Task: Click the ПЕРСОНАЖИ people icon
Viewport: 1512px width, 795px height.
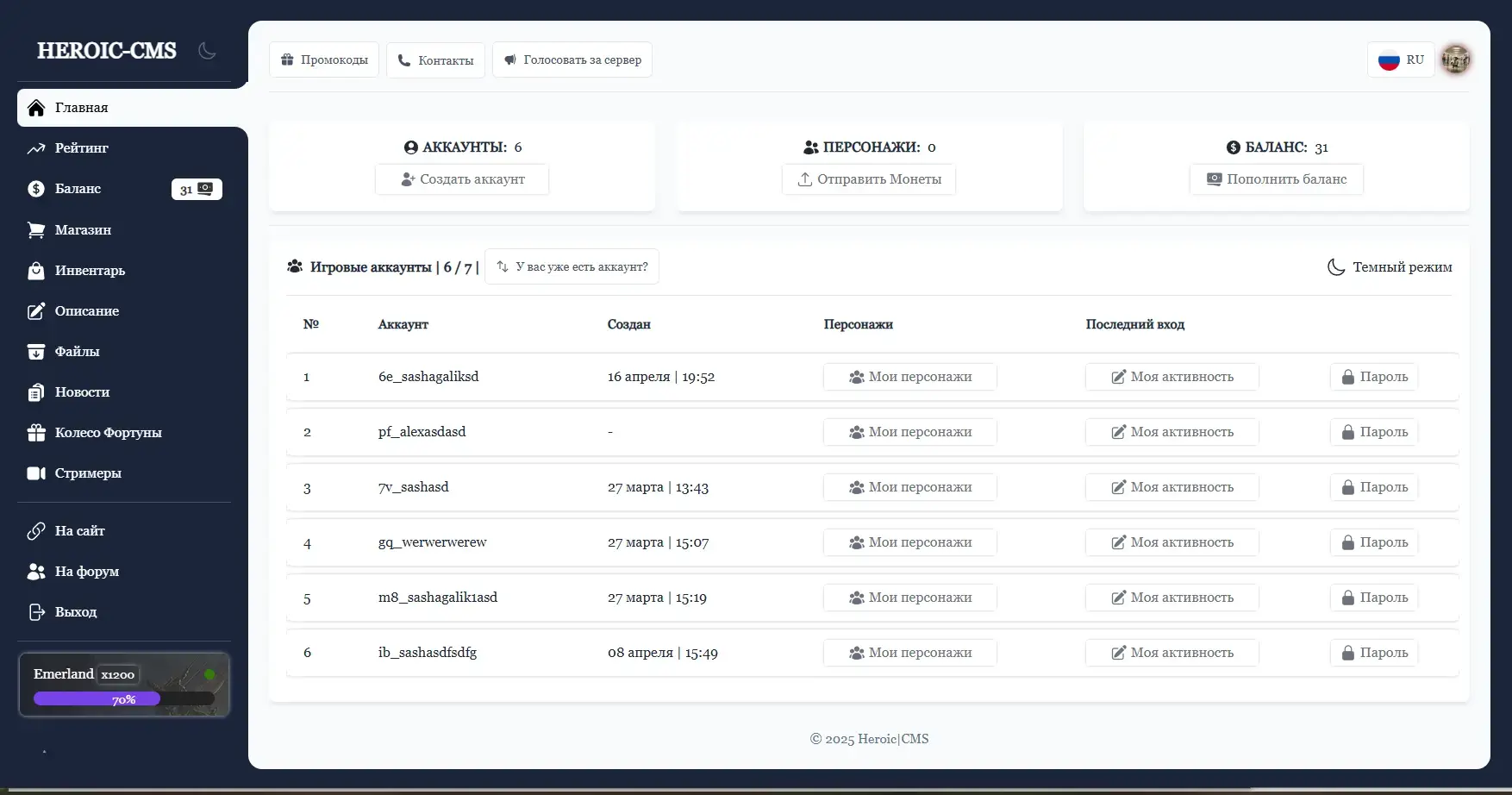Action: tap(811, 147)
